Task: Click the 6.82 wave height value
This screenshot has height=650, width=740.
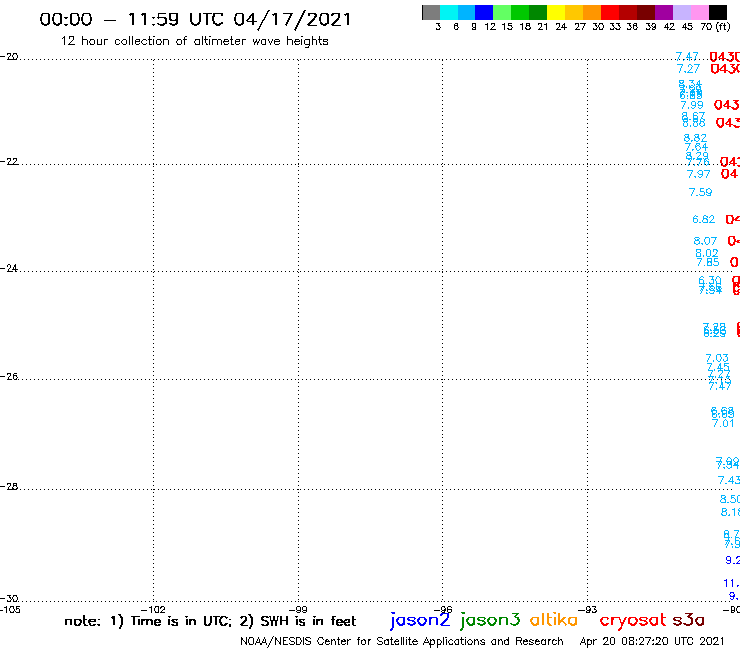Action: pyautogui.click(x=704, y=219)
